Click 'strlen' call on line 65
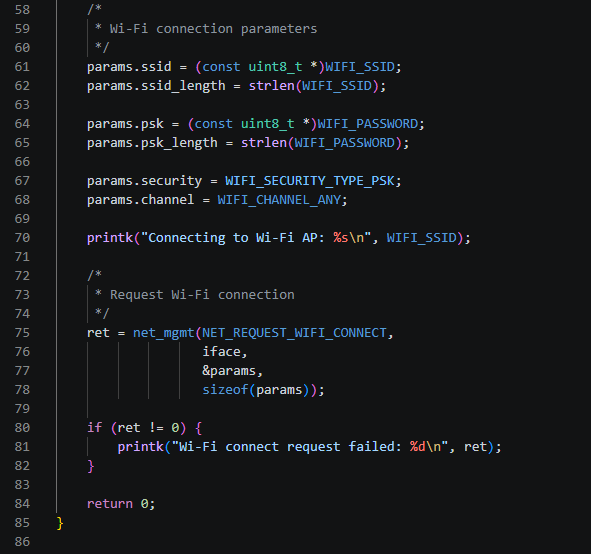 pyautogui.click(x=264, y=142)
